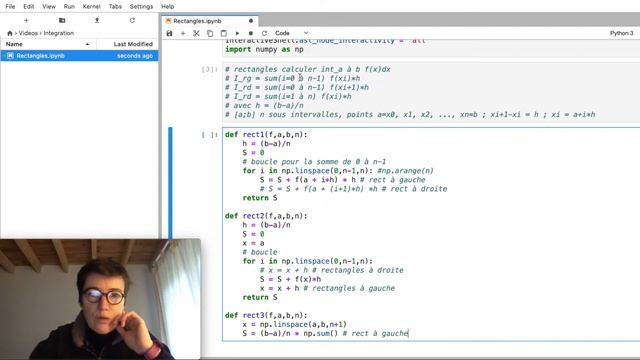Open the cell type Code dropdown
640x360 pixels.
point(291,33)
